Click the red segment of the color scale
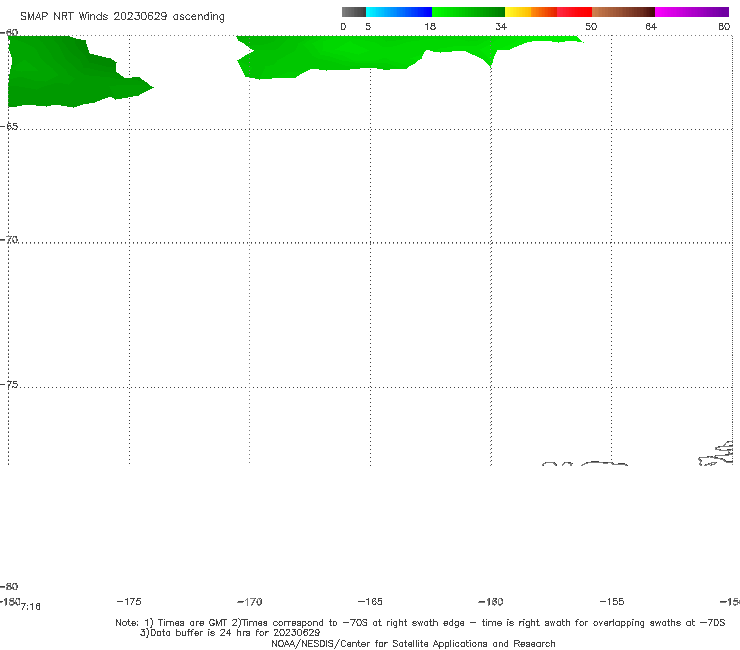740x650 pixels. 574,12
